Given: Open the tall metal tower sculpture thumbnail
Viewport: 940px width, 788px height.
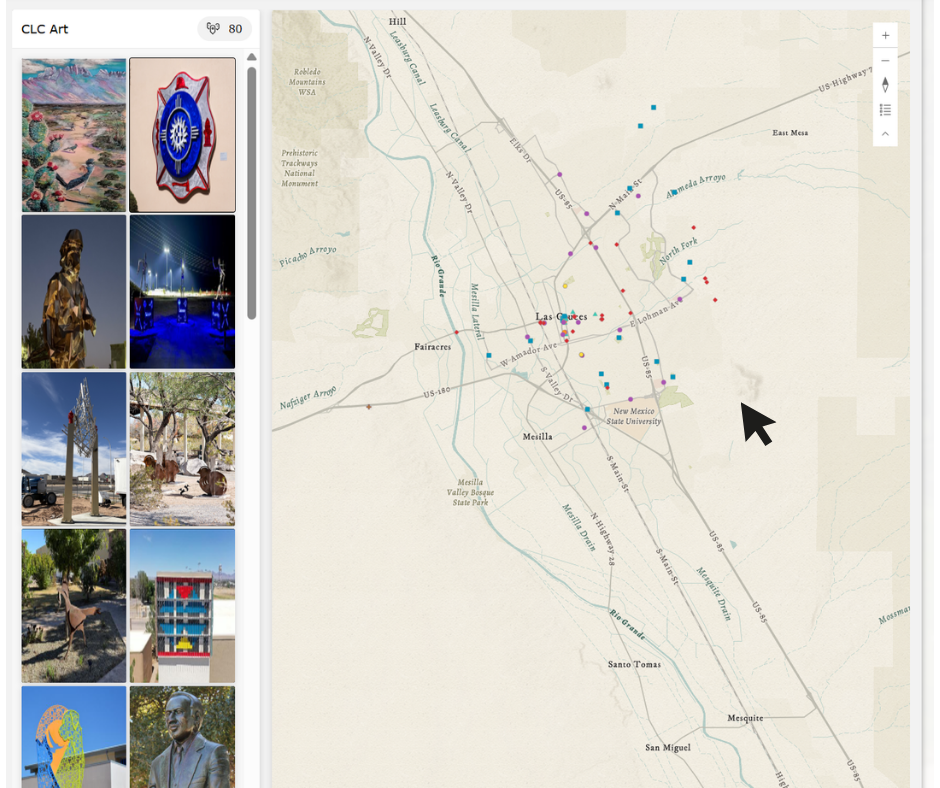Looking at the screenshot, I should tap(74, 449).
